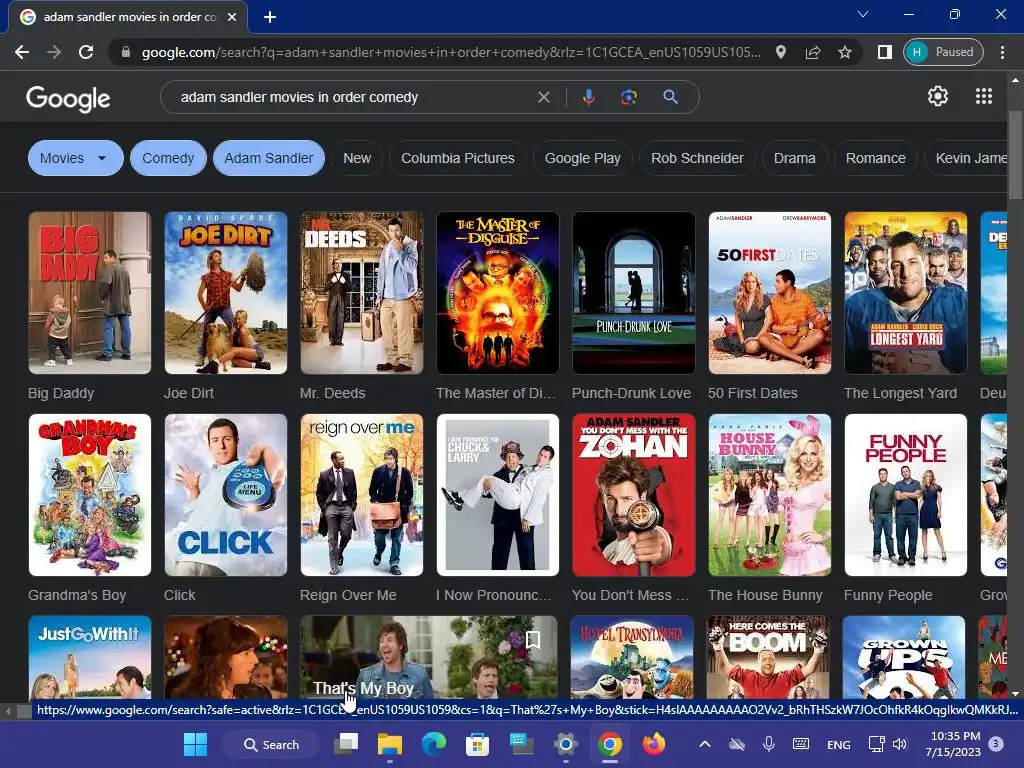1024x768 pixels.
Task: Open the Windows taskbar Search box
Action: [271, 744]
